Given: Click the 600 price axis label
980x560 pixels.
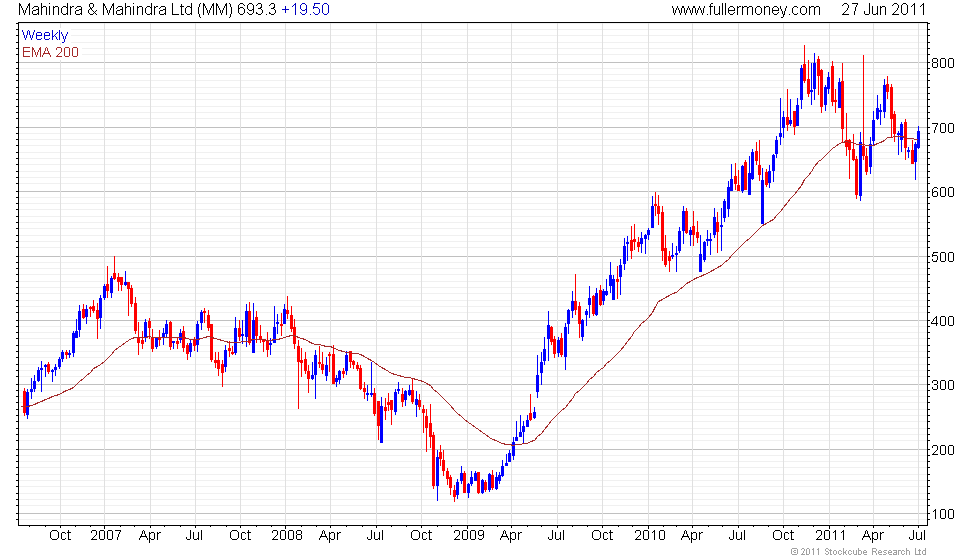Looking at the screenshot, I should point(944,192).
